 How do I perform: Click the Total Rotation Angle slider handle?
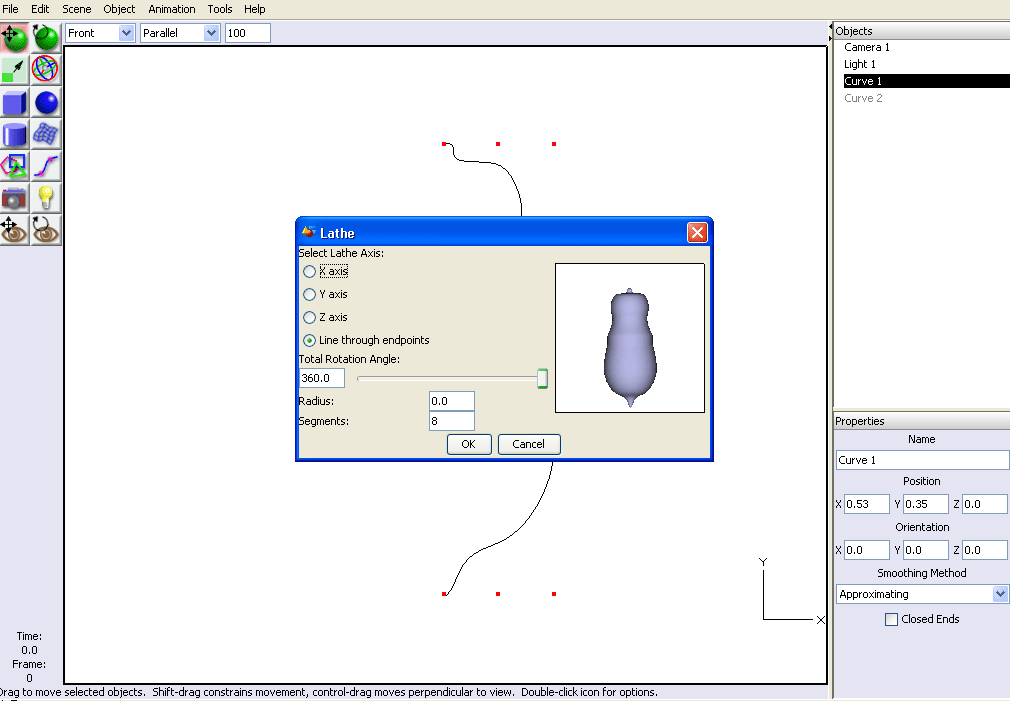(x=542, y=378)
